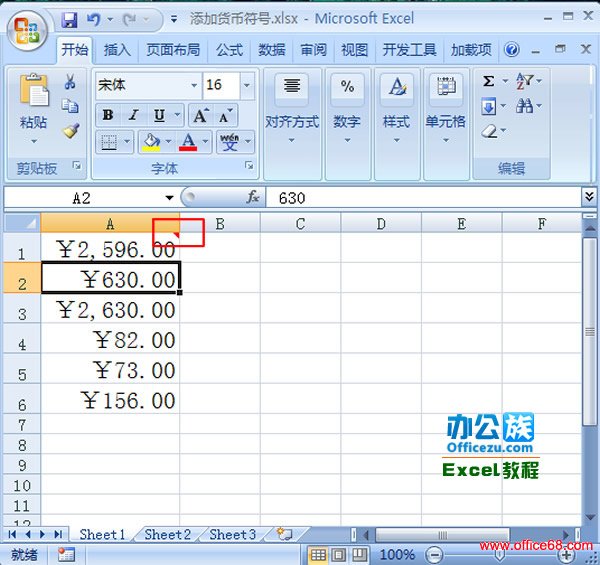
Task: Go to the 审阅 ribbon tab
Action: [x=313, y=50]
